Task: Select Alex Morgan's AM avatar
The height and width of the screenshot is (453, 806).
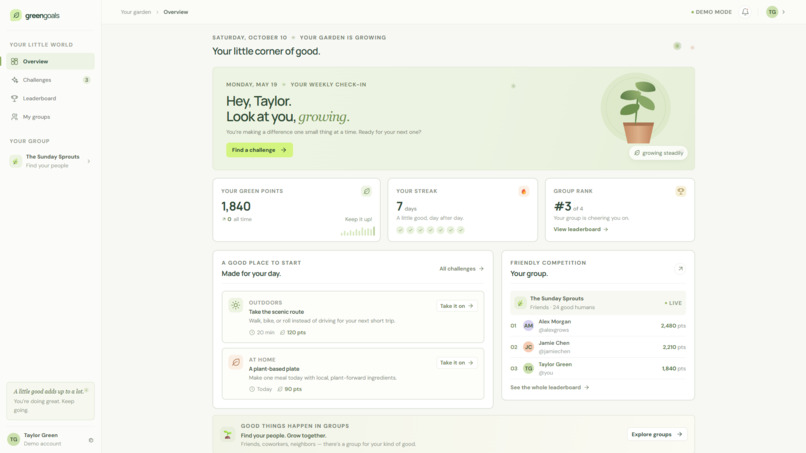Action: click(528, 325)
